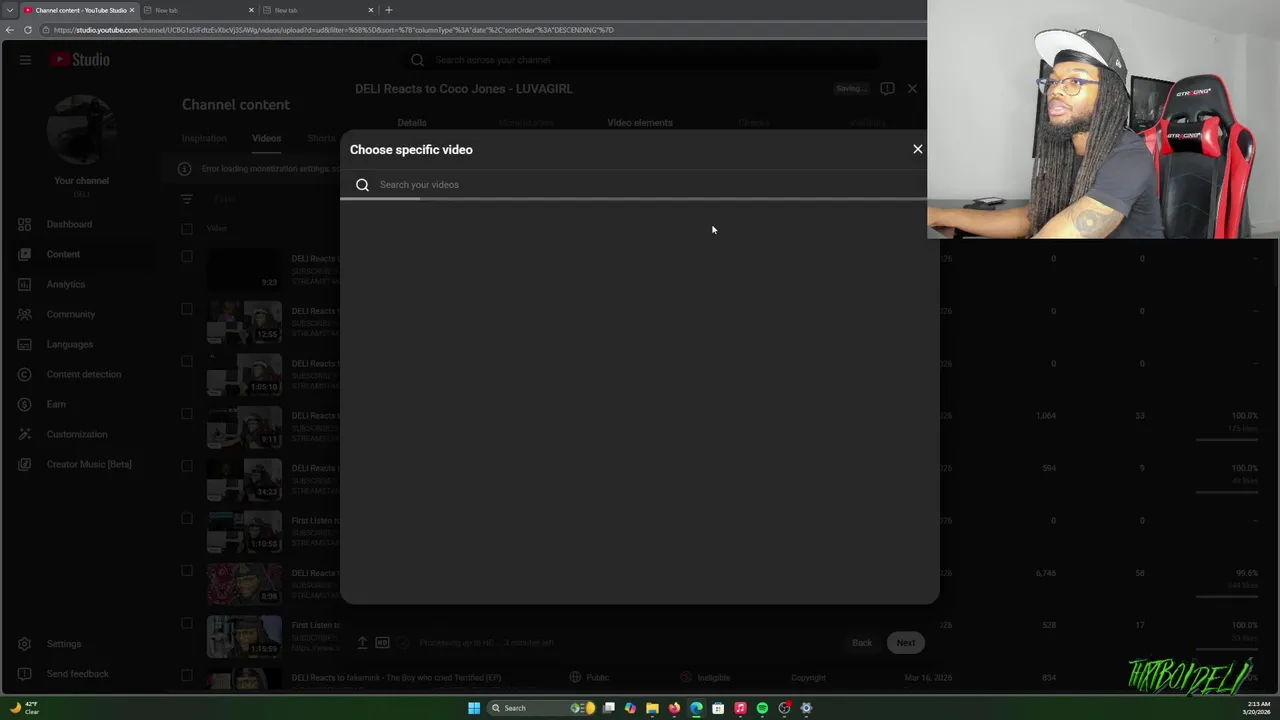1280x720 pixels.
Task: Open Analytics in the left sidebar
Action: (66, 284)
